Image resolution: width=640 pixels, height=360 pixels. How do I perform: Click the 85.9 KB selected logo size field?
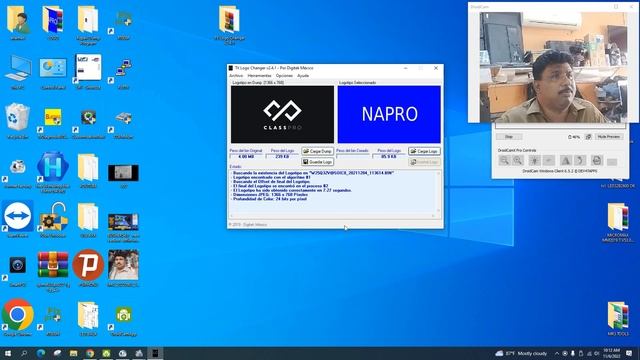[x=389, y=156]
